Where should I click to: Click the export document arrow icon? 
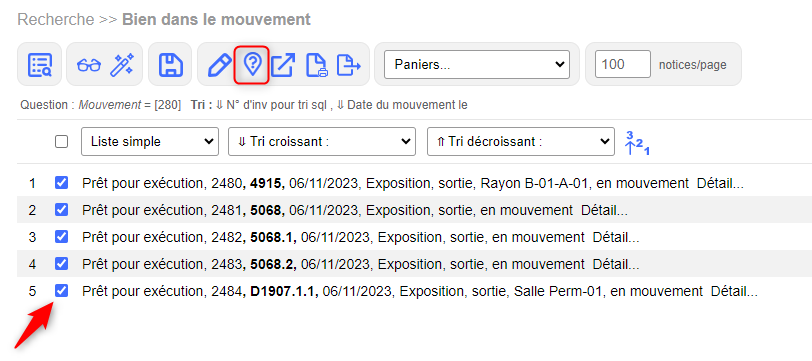click(348, 65)
